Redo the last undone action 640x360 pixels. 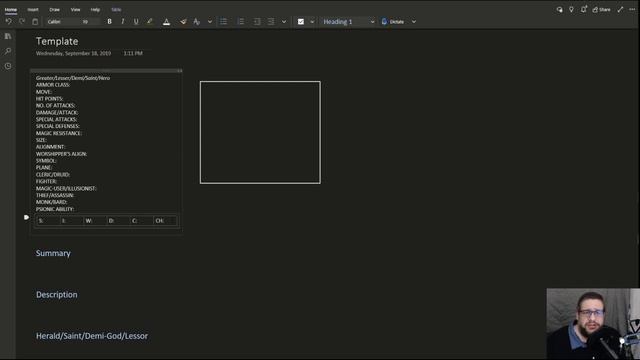(x=22, y=22)
